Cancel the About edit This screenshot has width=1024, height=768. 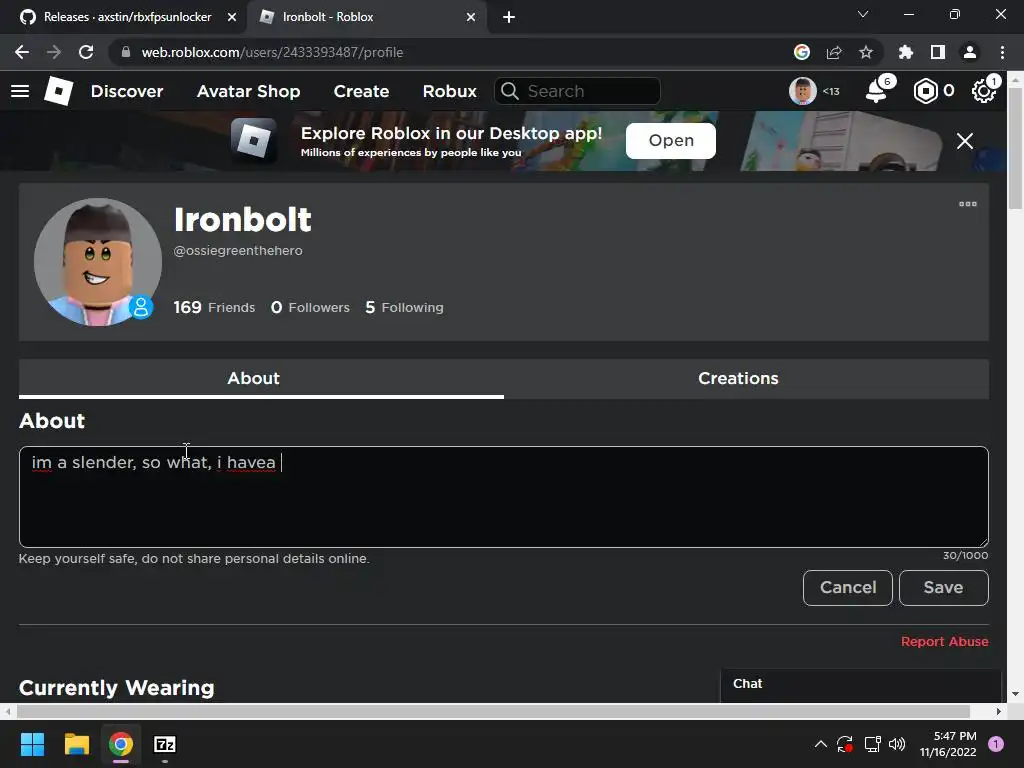tap(848, 588)
